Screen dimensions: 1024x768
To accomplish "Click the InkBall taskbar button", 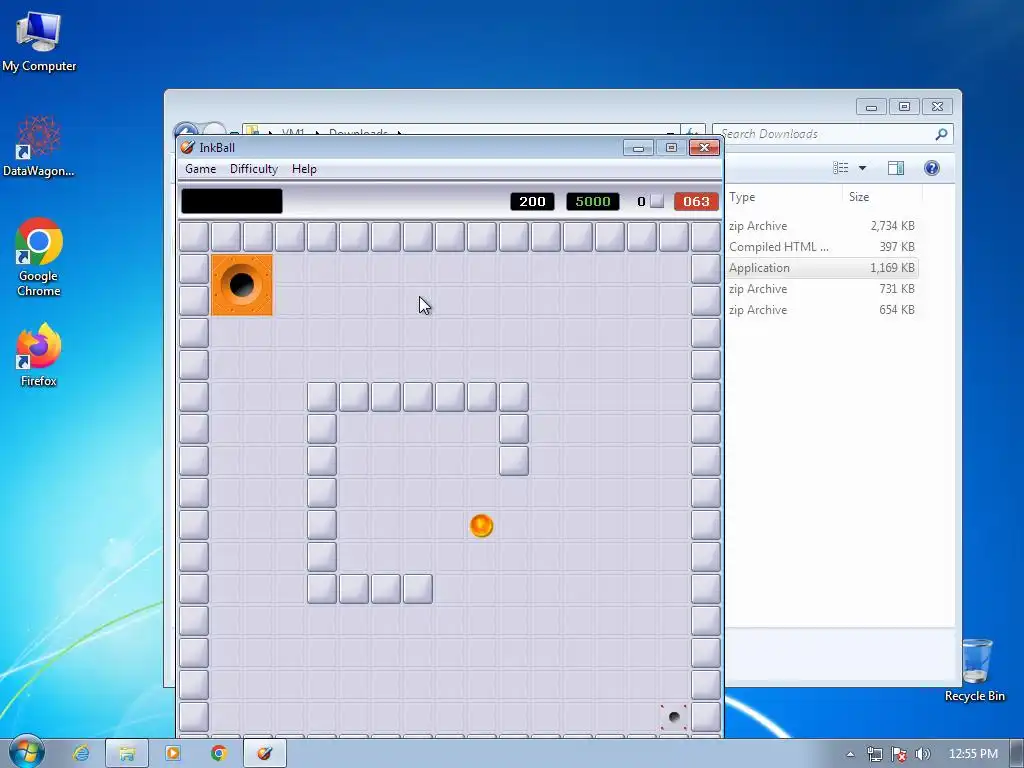I will pyautogui.click(x=264, y=753).
